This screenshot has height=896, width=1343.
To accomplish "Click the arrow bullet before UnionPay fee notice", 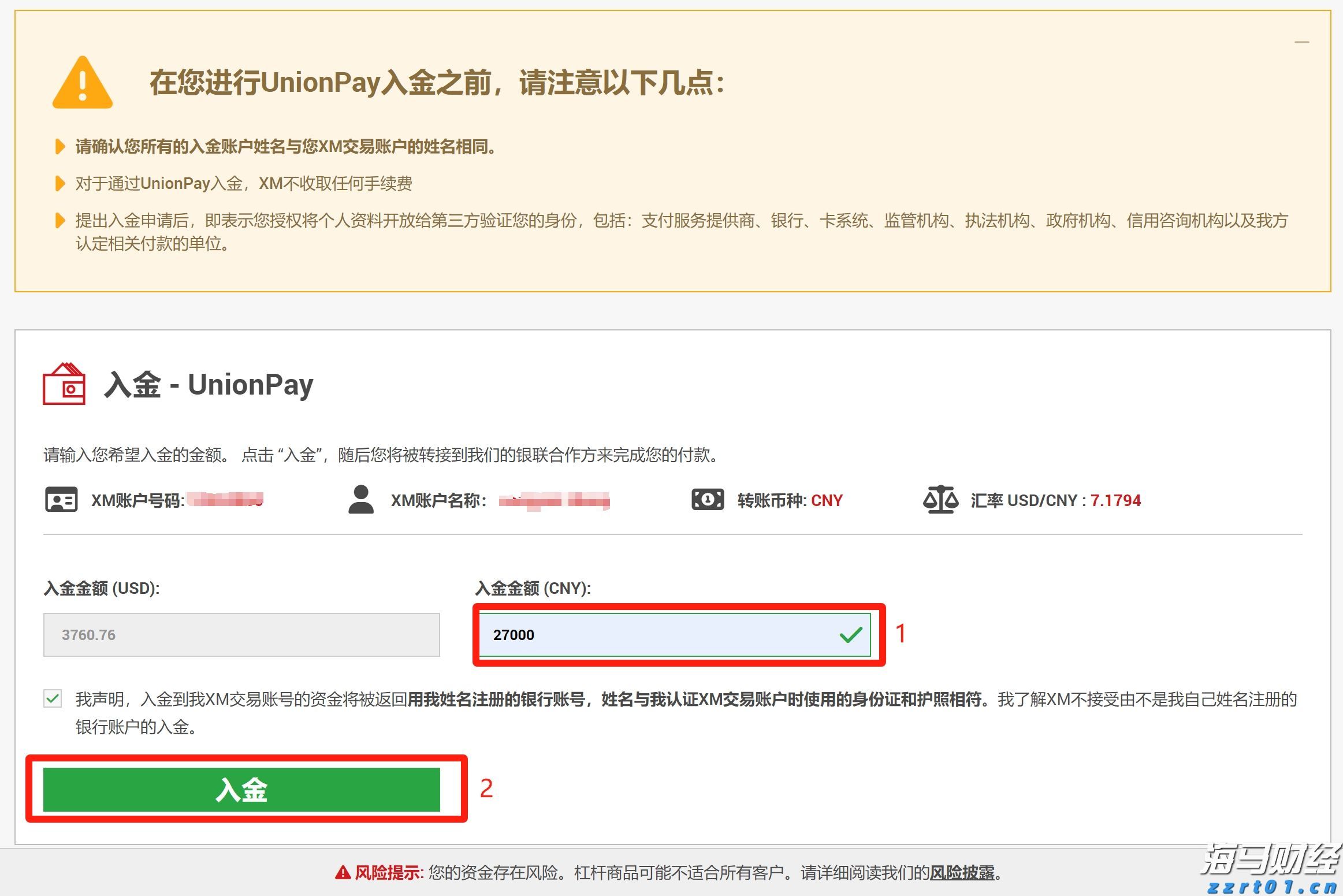I will pos(60,184).
